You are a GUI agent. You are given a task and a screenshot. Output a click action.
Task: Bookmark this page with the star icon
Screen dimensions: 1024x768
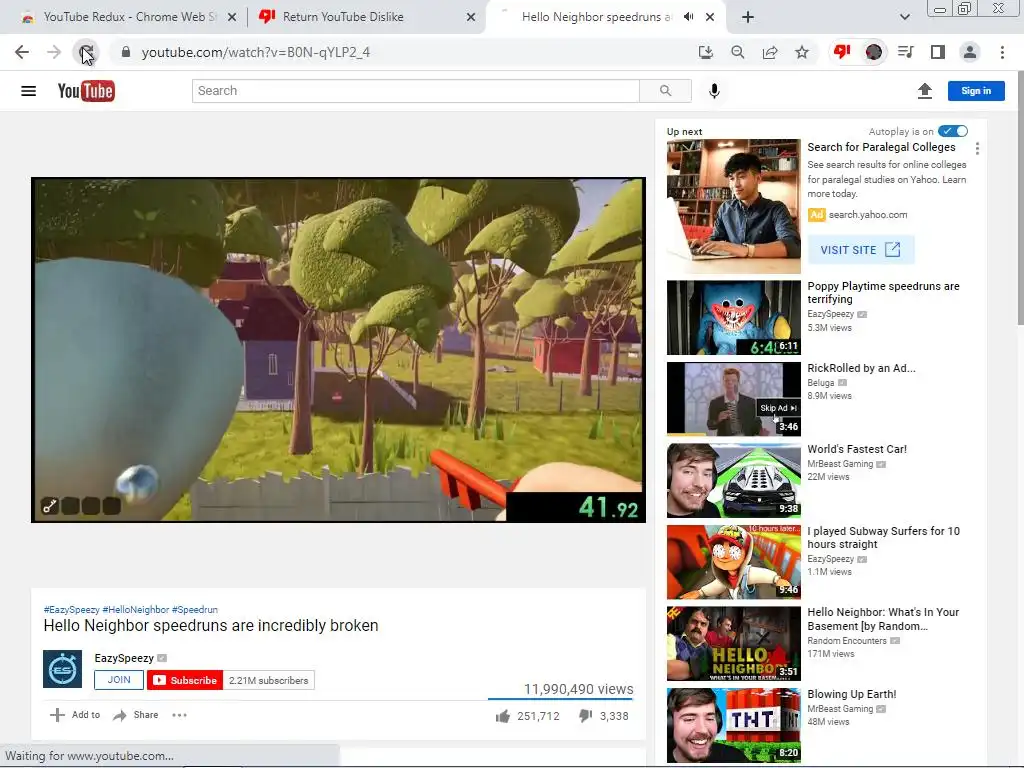[802, 52]
